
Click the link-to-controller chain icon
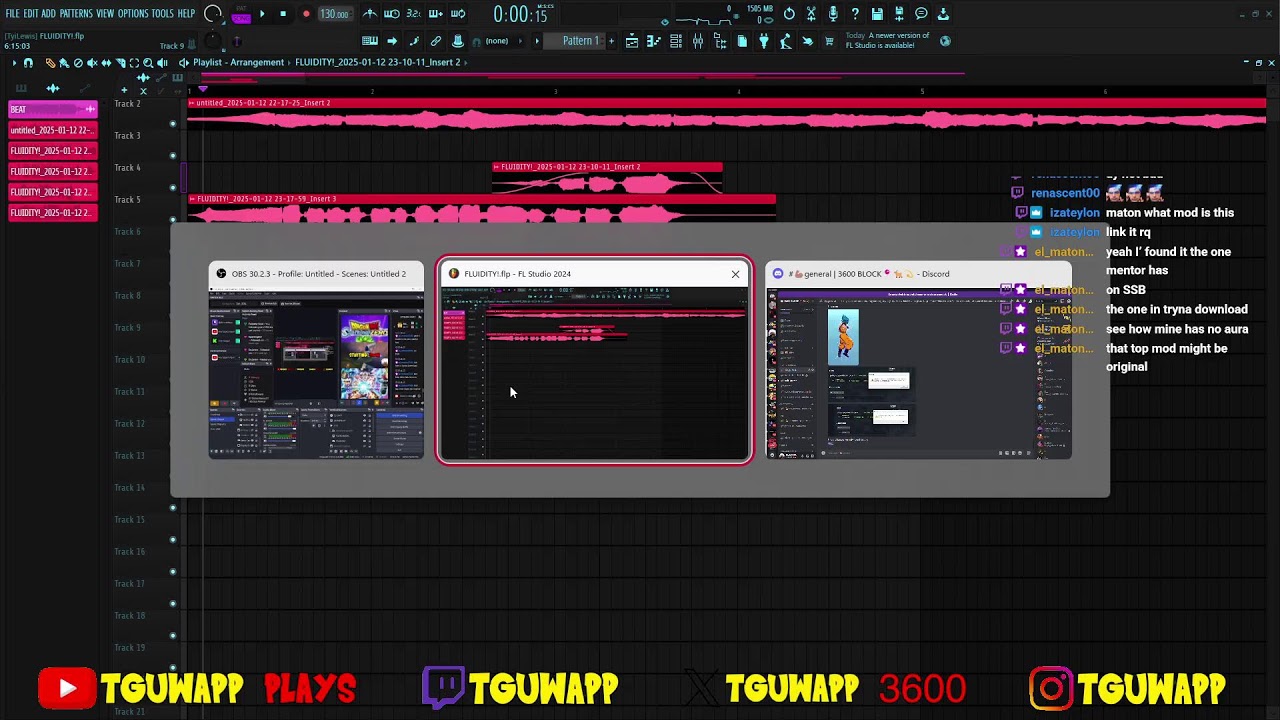(436, 41)
